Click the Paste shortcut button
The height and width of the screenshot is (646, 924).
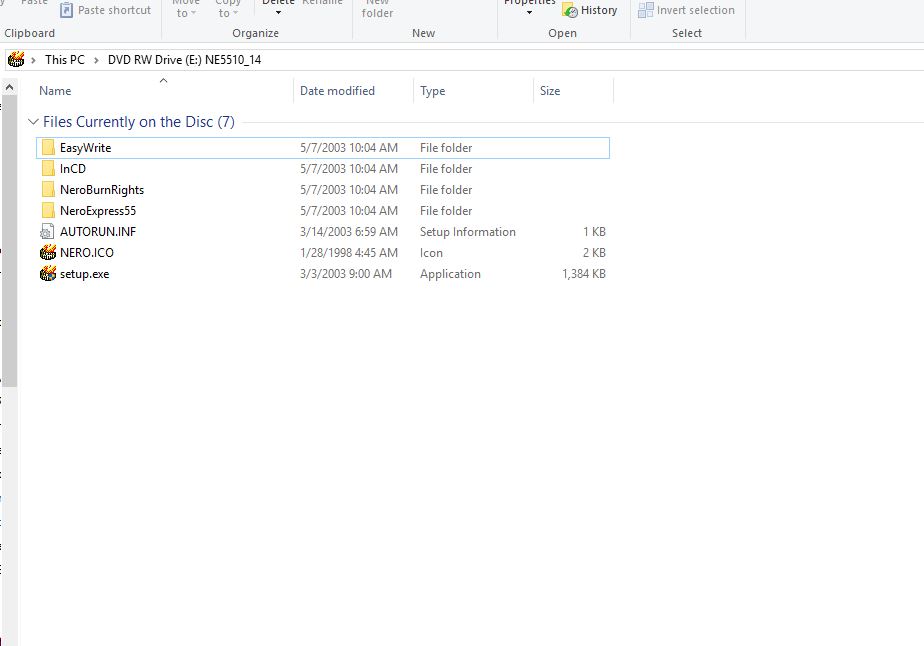click(x=105, y=10)
